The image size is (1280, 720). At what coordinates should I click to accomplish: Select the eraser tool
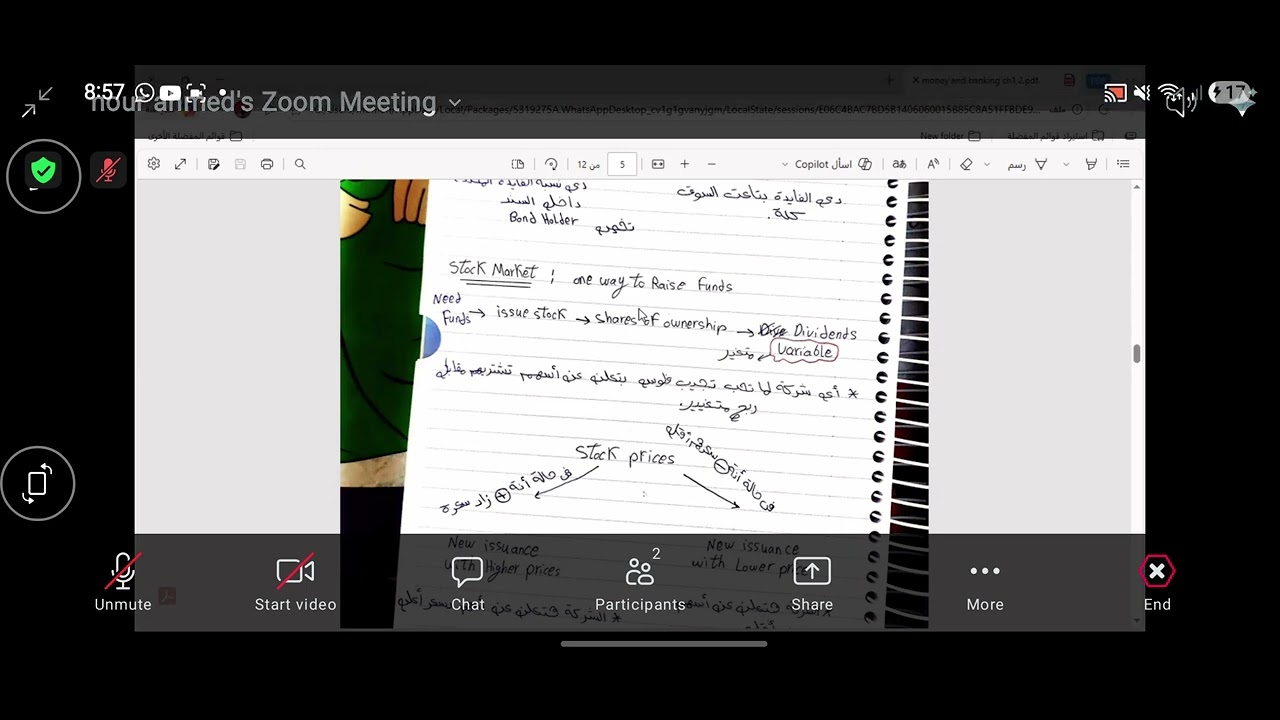pos(966,164)
